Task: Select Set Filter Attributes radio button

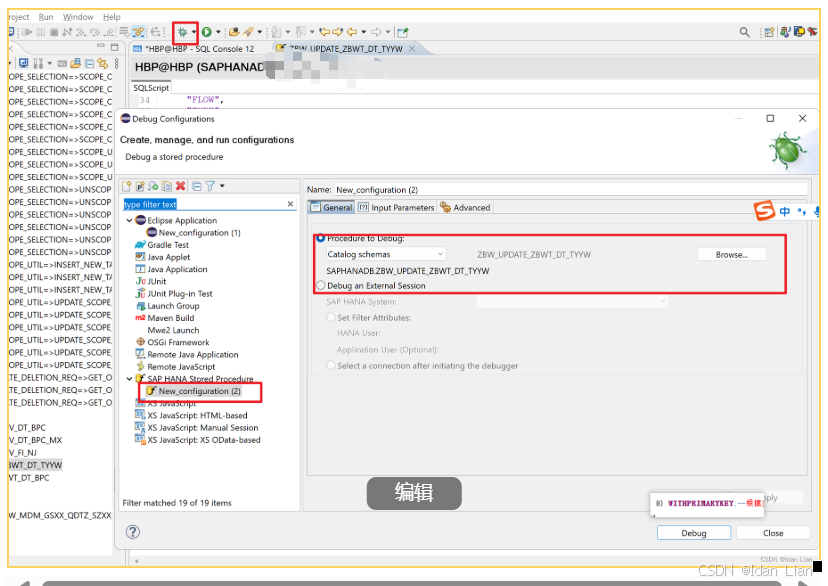Action: (331, 317)
